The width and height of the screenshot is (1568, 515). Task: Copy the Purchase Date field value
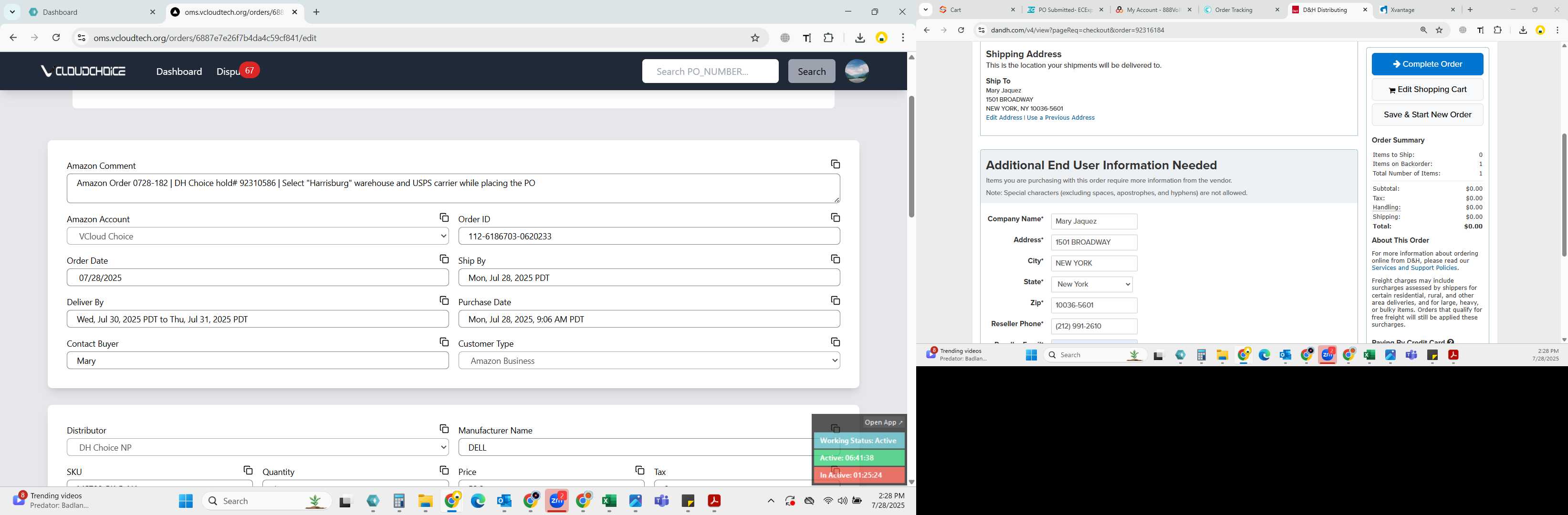pos(835,300)
